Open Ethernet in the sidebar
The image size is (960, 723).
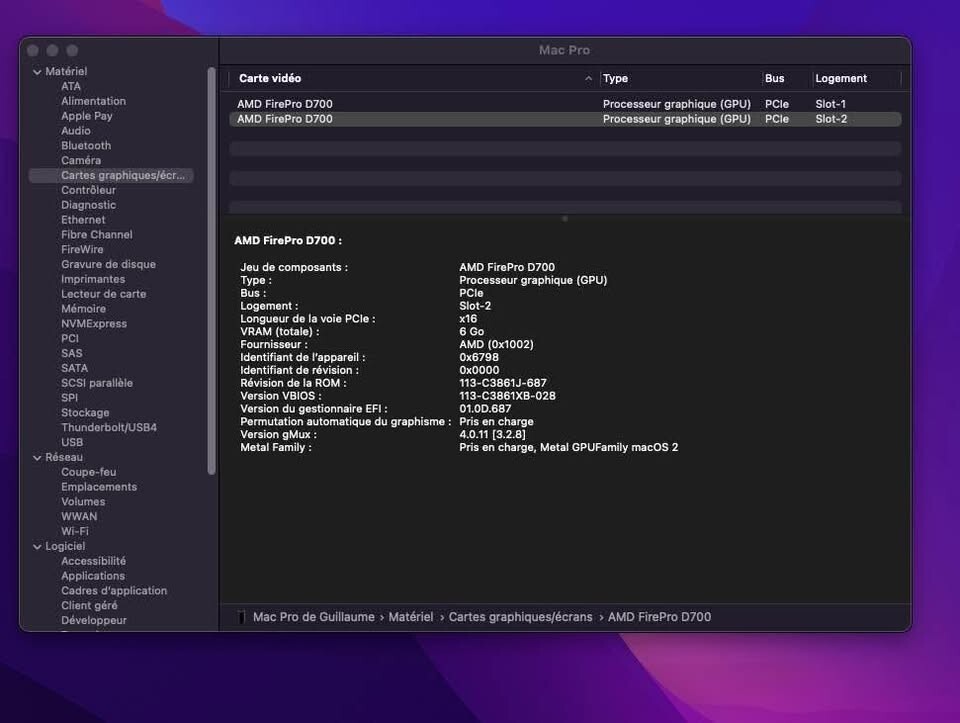(x=83, y=220)
